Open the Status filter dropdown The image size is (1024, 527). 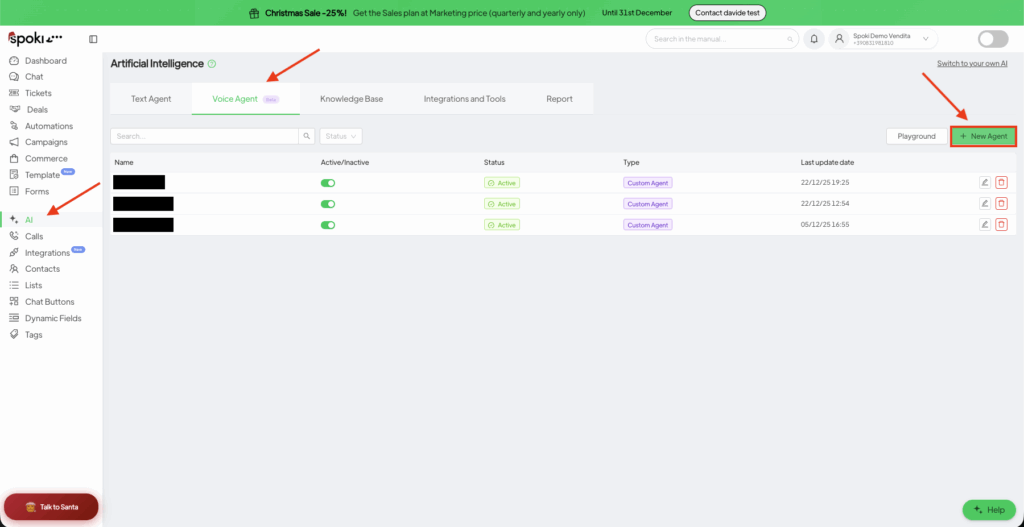pyautogui.click(x=340, y=136)
